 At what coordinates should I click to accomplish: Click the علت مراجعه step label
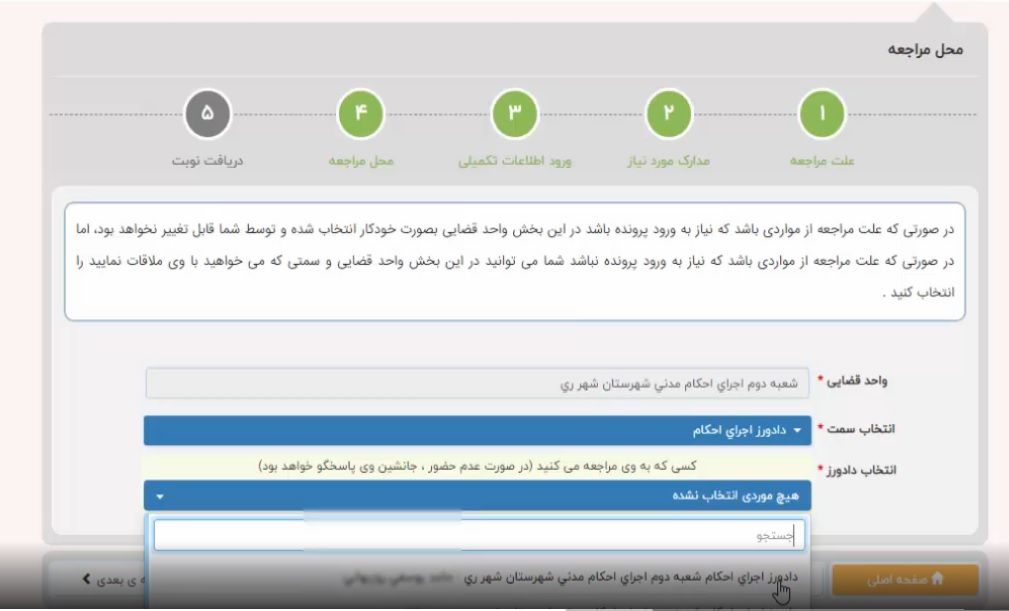coord(821,160)
